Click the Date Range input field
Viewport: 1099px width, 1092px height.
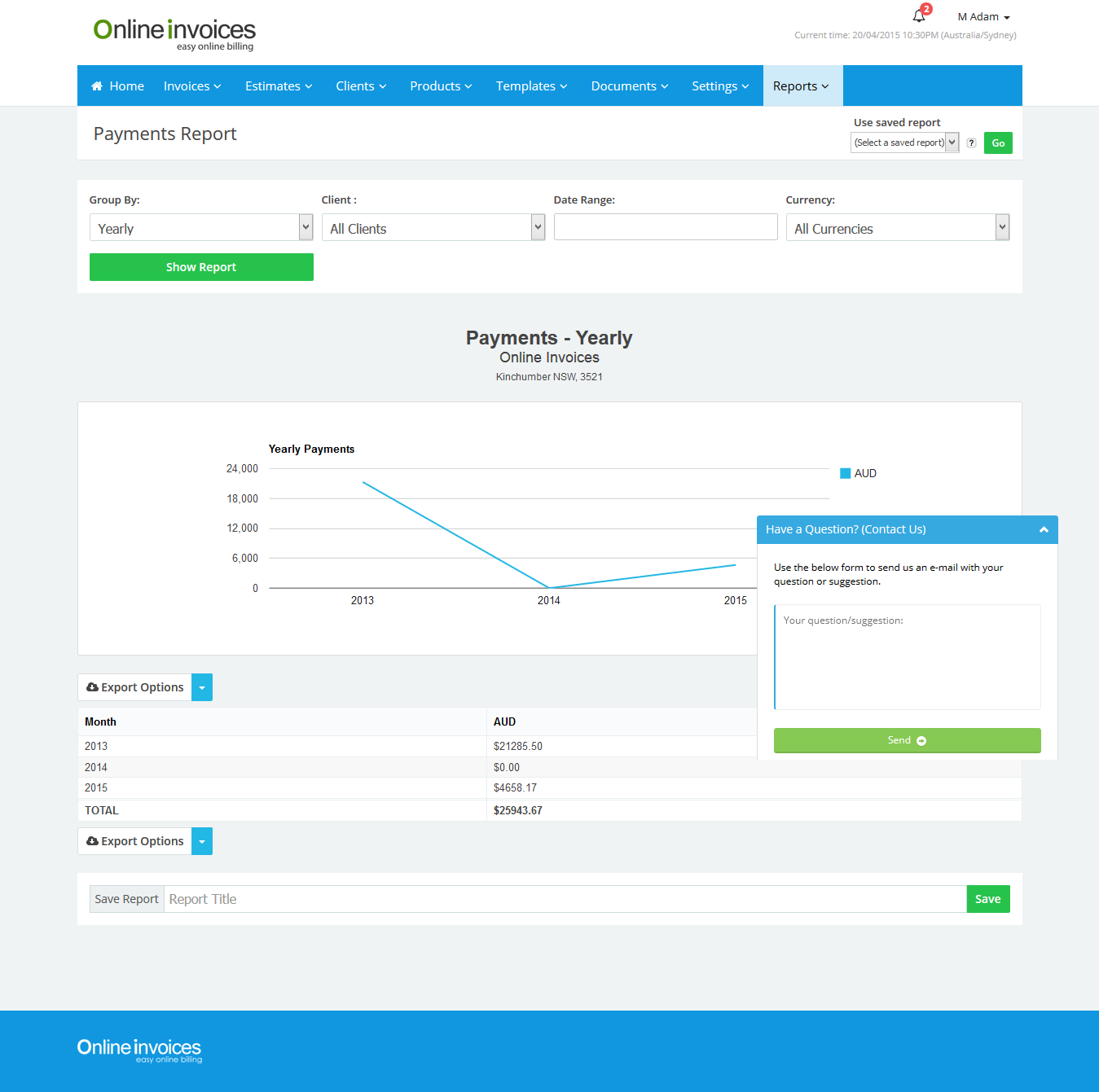pos(666,227)
